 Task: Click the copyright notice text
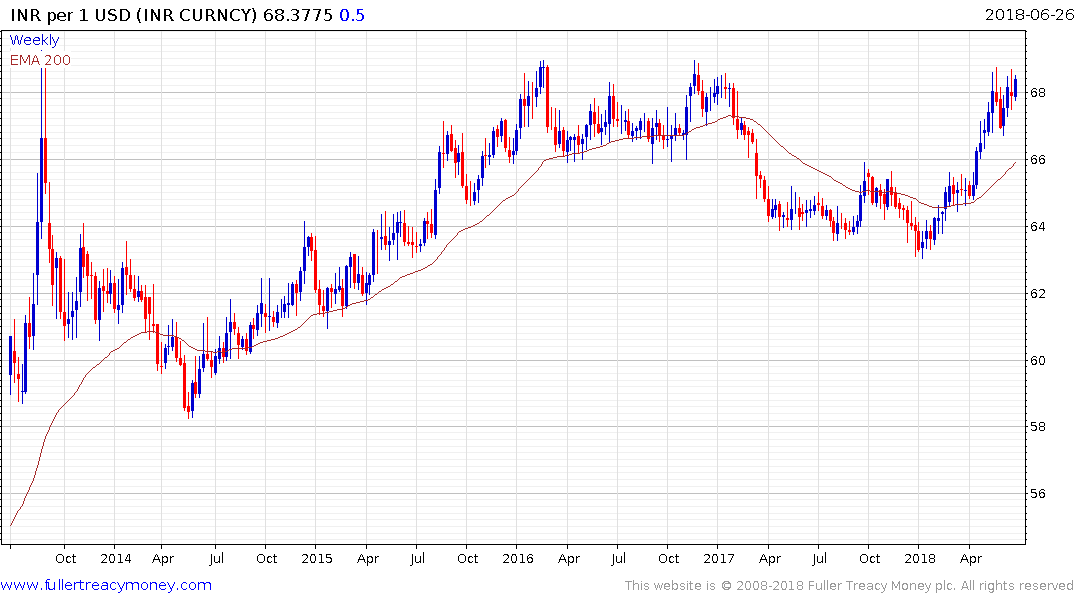tap(849, 586)
